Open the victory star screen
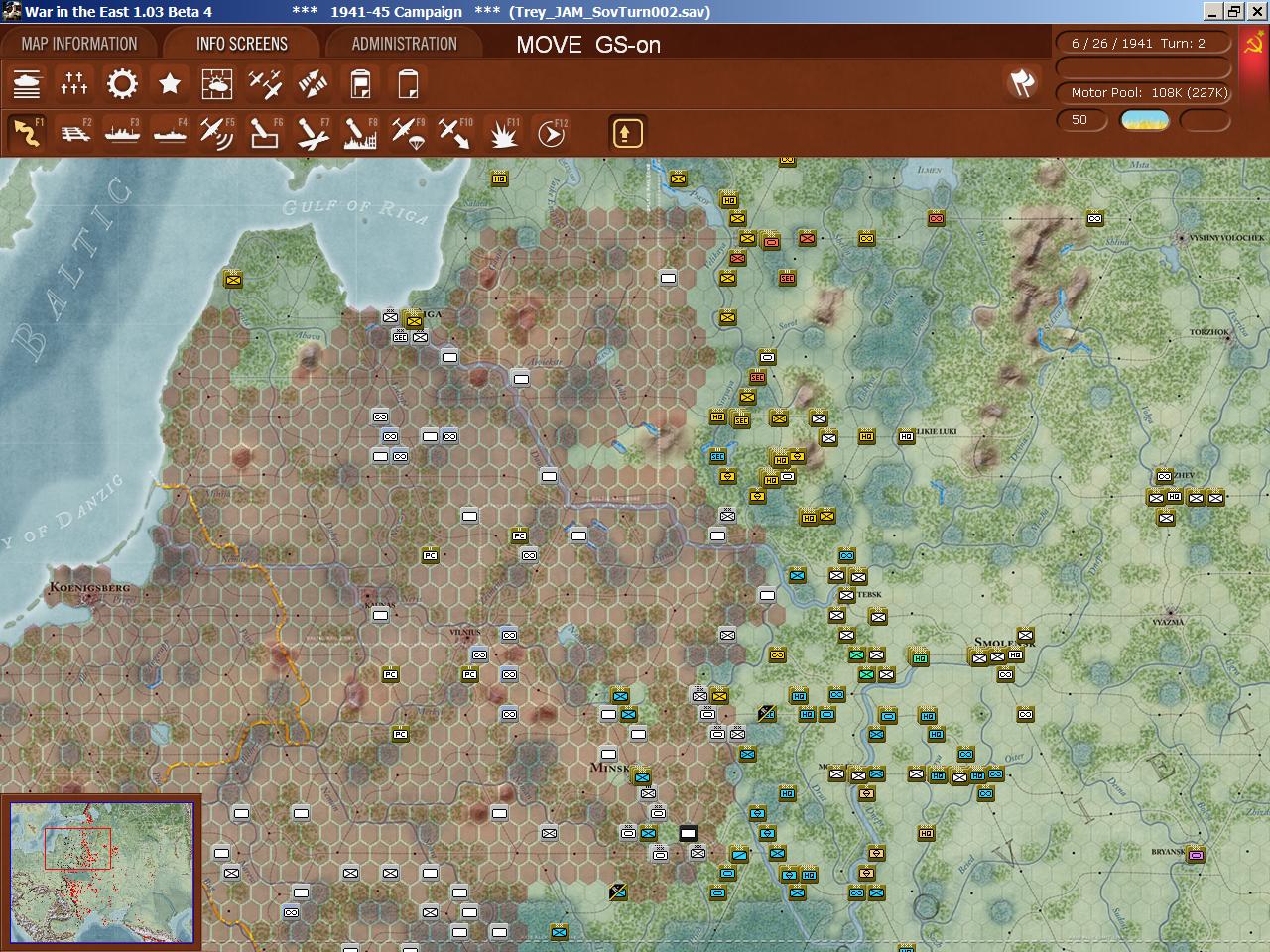1270x952 pixels. point(170,84)
